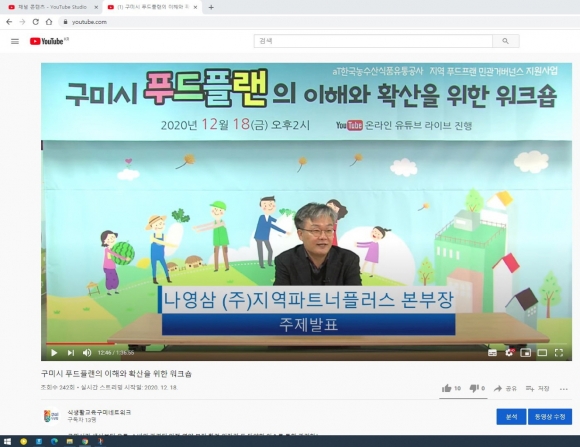
Task: Click the 12:46 / 1:36:55 time display
Action: (x=116, y=353)
